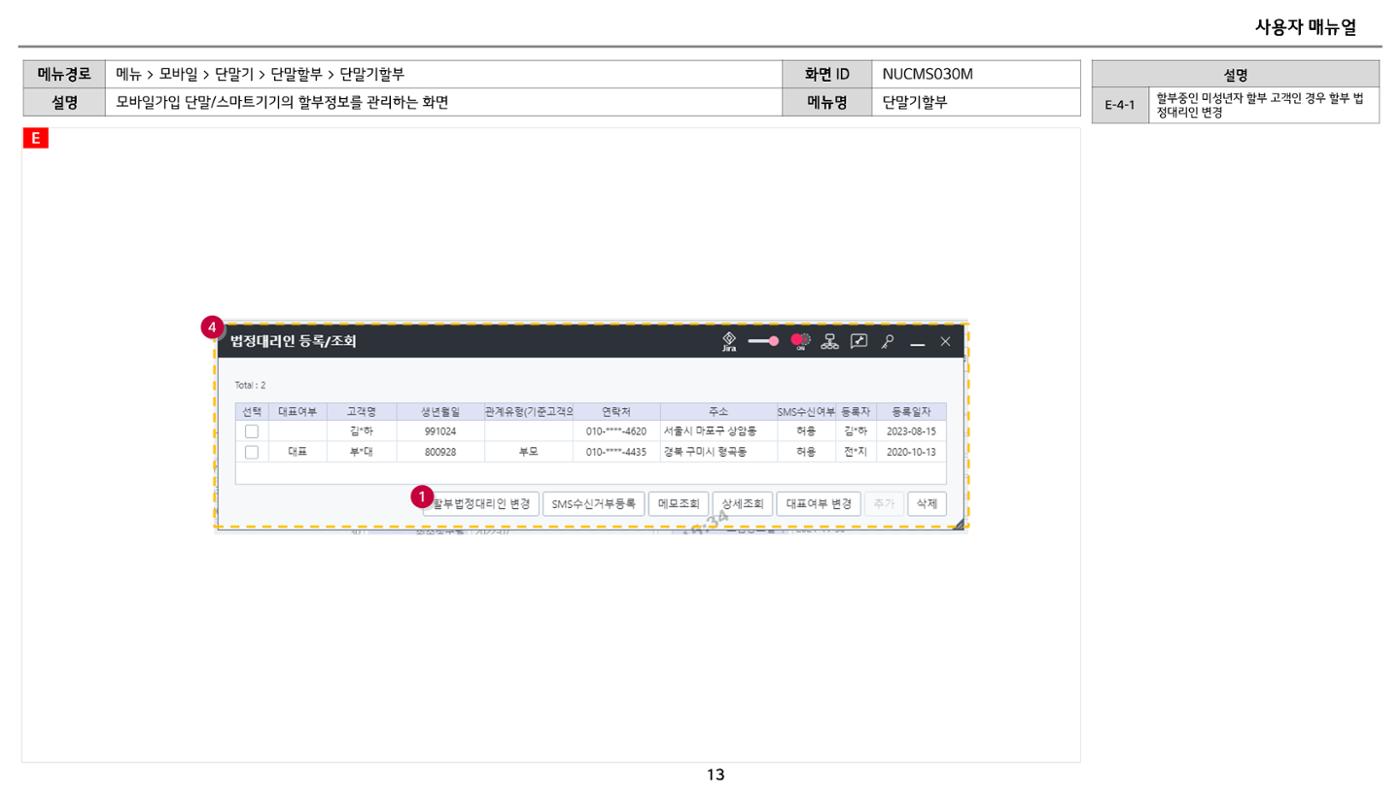Click the key icon in the title bar
Screen dimensions: 1400x788
[x=887, y=341]
